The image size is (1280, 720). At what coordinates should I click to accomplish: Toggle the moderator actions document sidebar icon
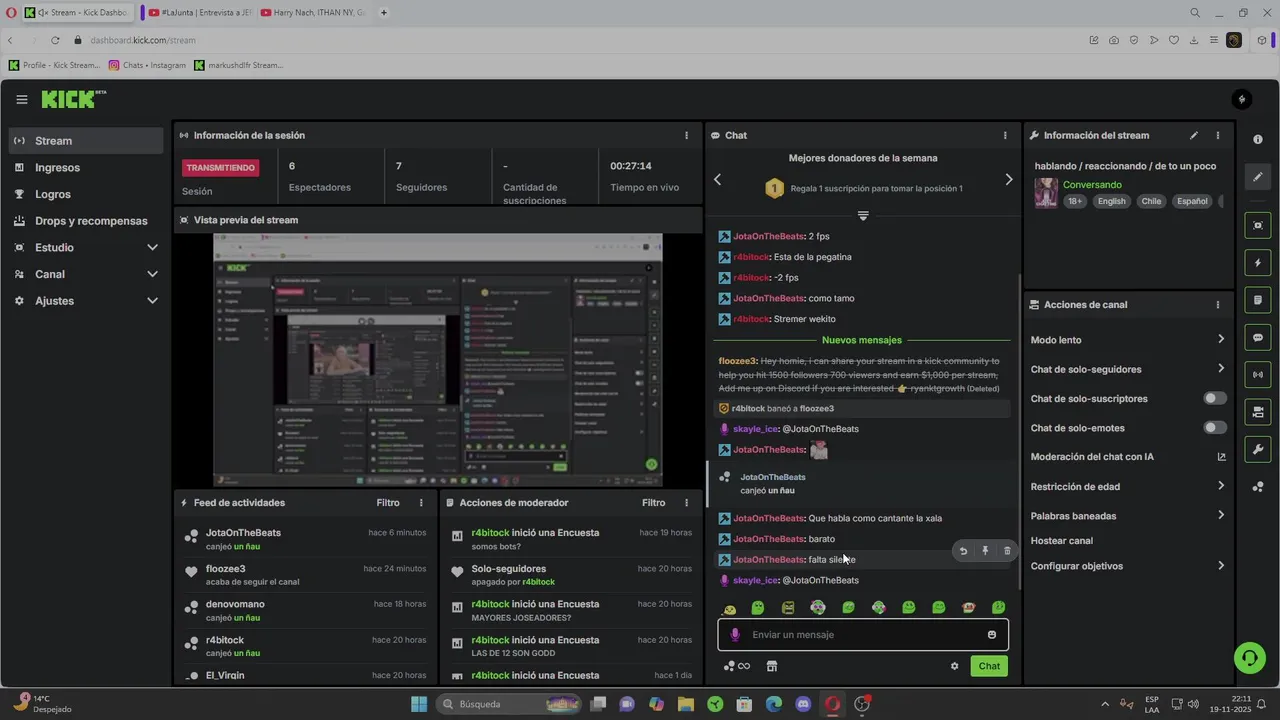click(1258, 300)
